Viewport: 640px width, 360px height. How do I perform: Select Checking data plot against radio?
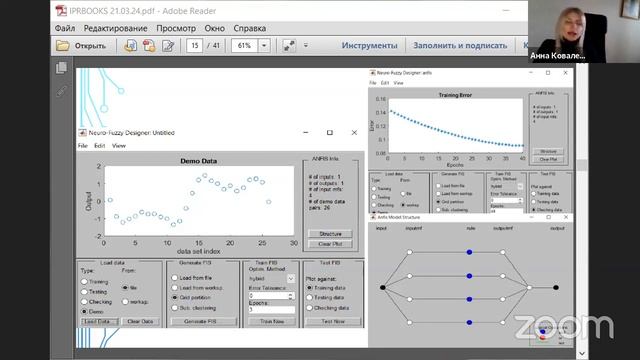pos(309,308)
